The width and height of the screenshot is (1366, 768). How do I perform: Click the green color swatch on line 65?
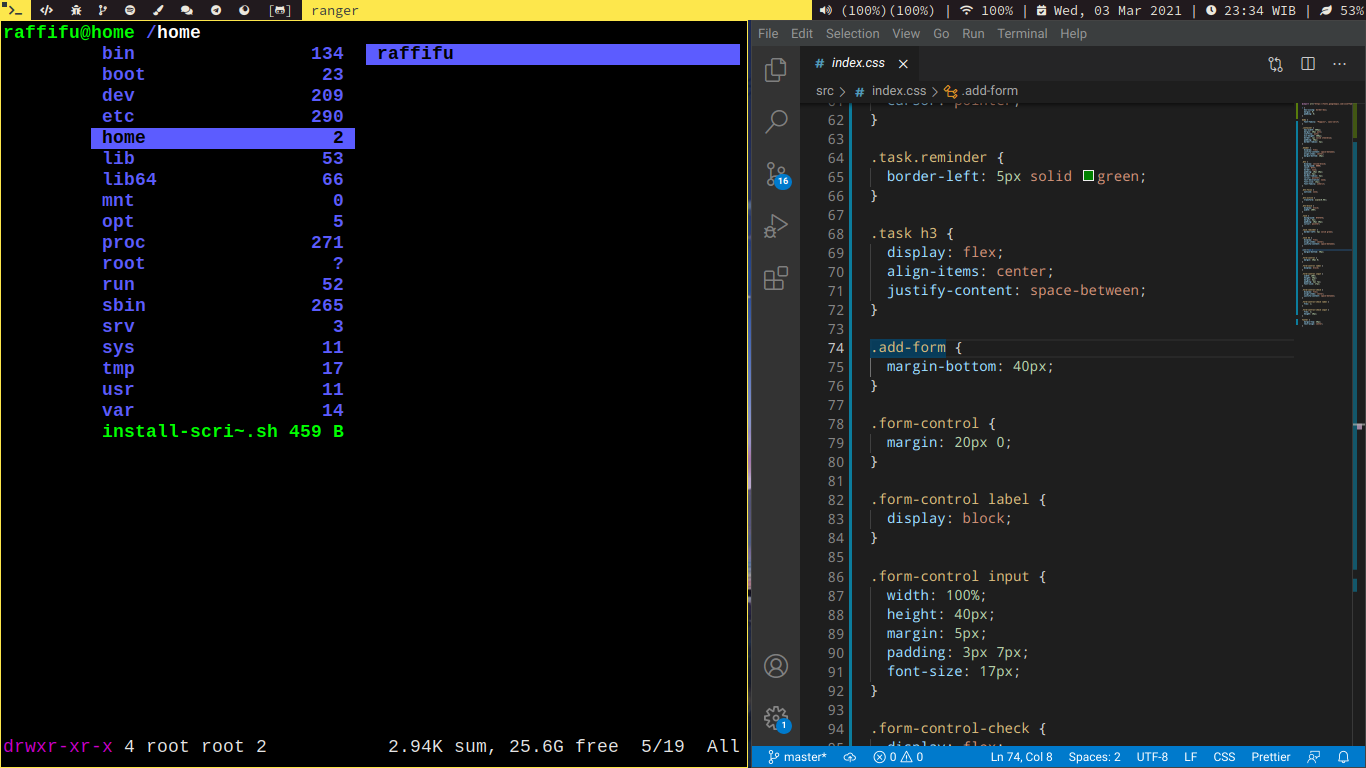click(x=1089, y=176)
